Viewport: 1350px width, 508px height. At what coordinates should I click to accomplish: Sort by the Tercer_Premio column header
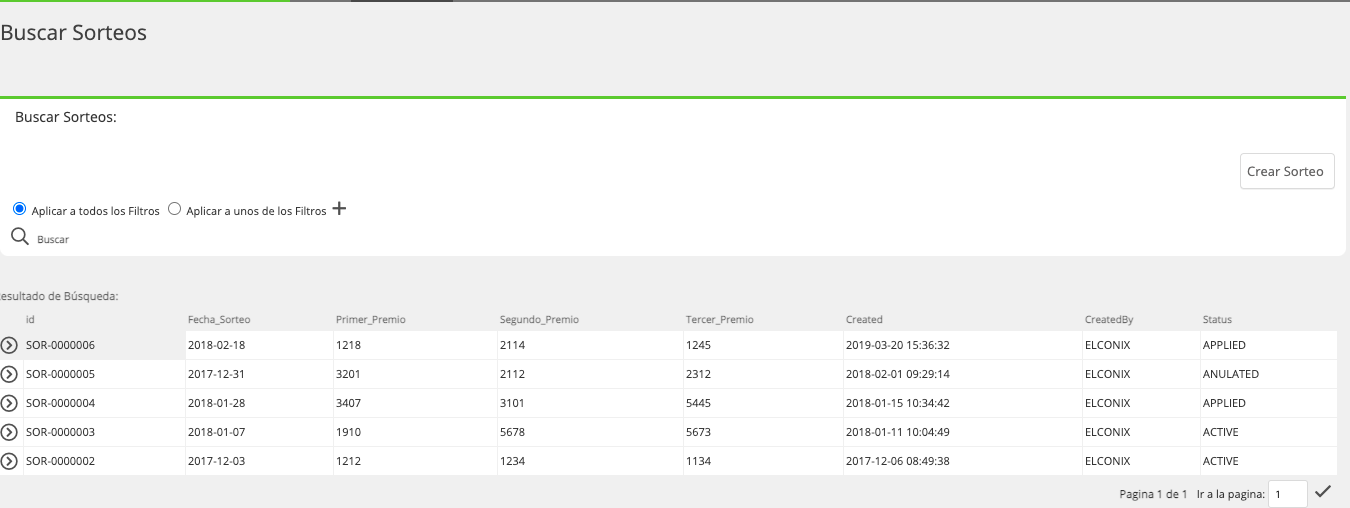tap(719, 320)
